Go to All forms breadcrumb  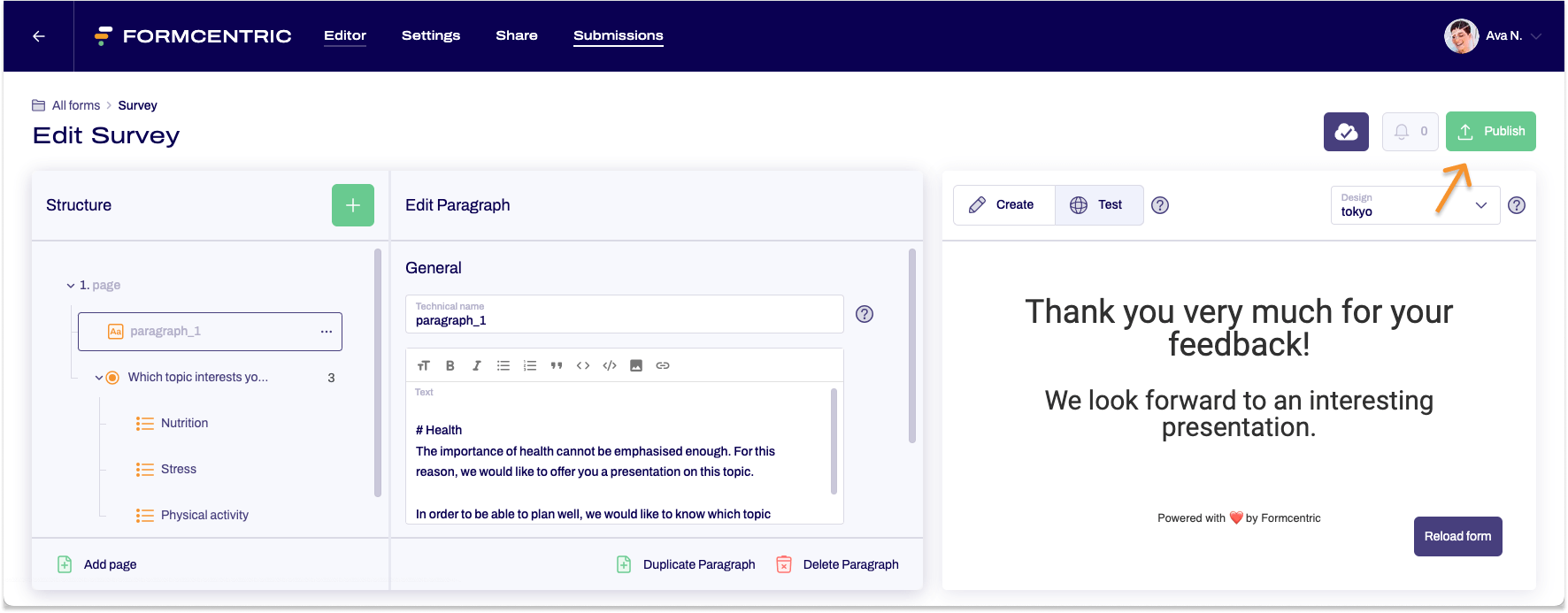coord(76,105)
